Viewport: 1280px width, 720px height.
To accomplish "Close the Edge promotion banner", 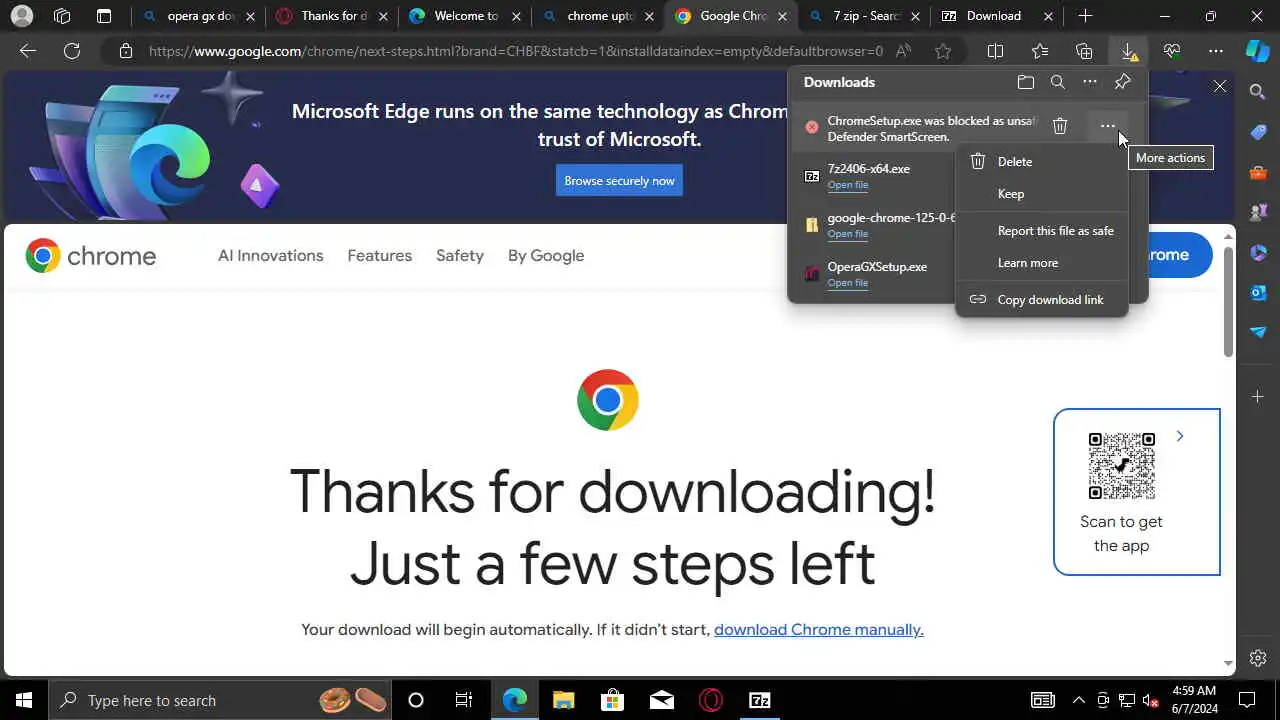I will click(1220, 87).
